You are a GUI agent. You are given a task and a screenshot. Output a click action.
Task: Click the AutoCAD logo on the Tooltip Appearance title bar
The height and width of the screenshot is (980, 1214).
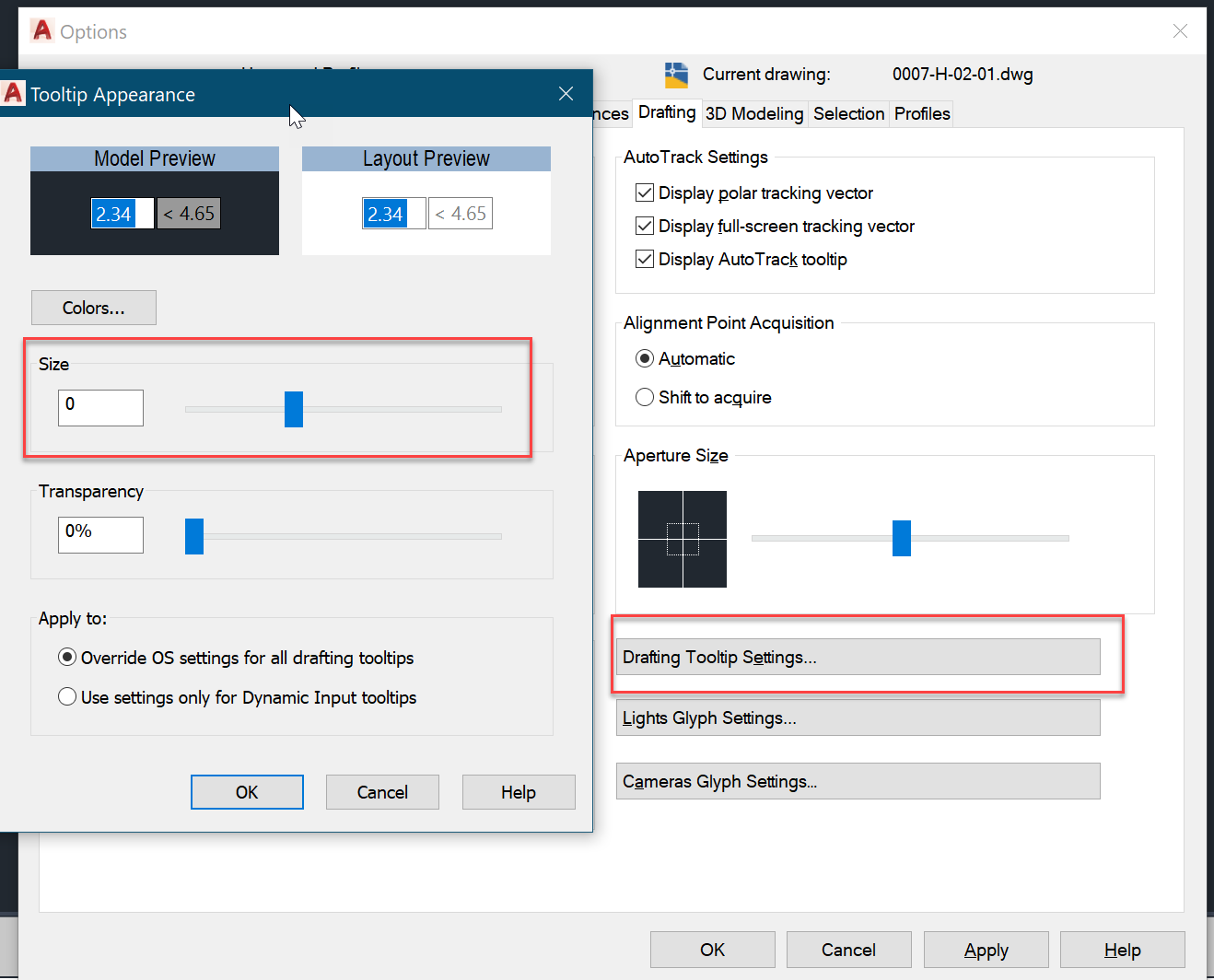13,92
